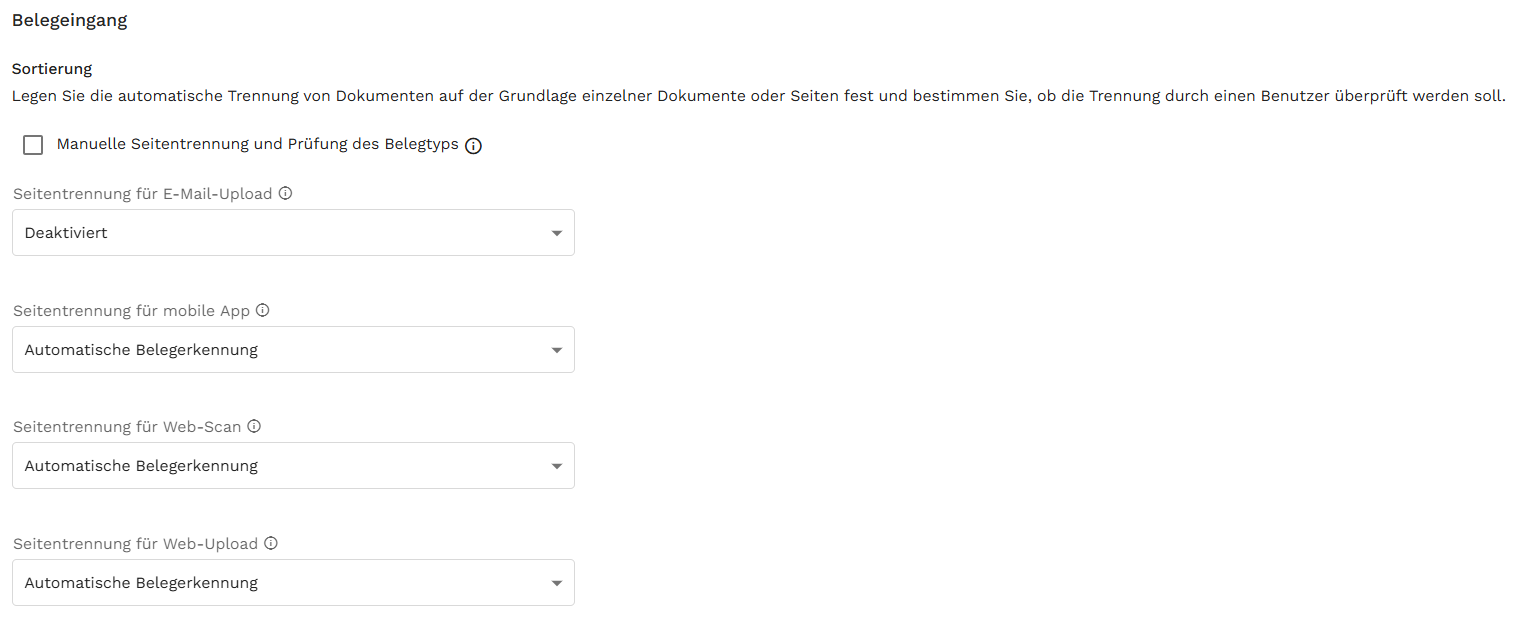The image size is (1522, 627).
Task: Click the arrow of E-Mail-Upload dropdown
Action: 557,233
